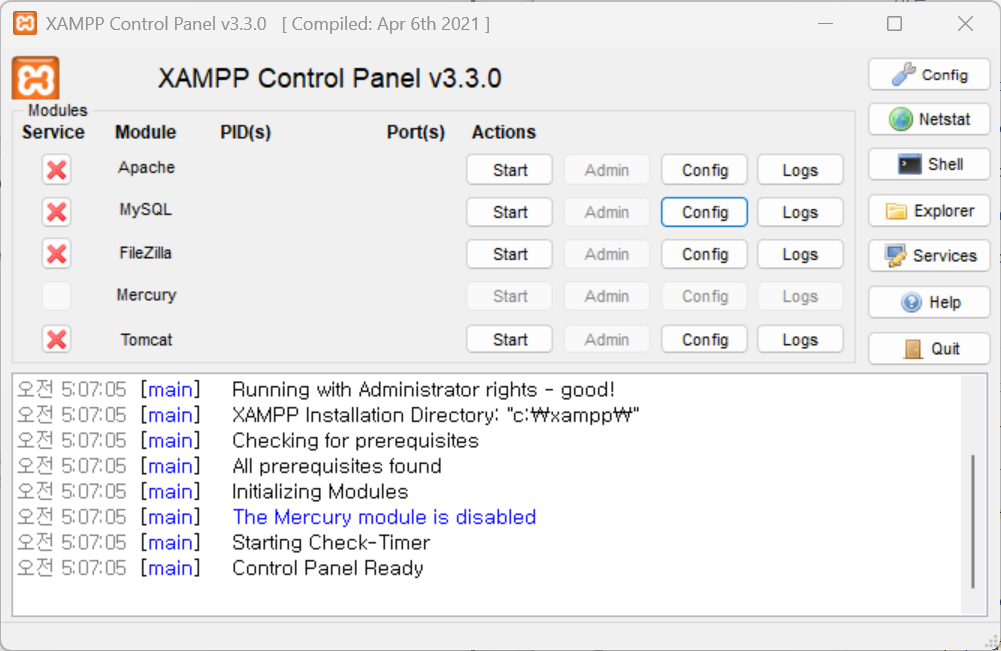The height and width of the screenshot is (651, 1001).
Task: Open the FileZilla Logs menu
Action: [x=801, y=254]
